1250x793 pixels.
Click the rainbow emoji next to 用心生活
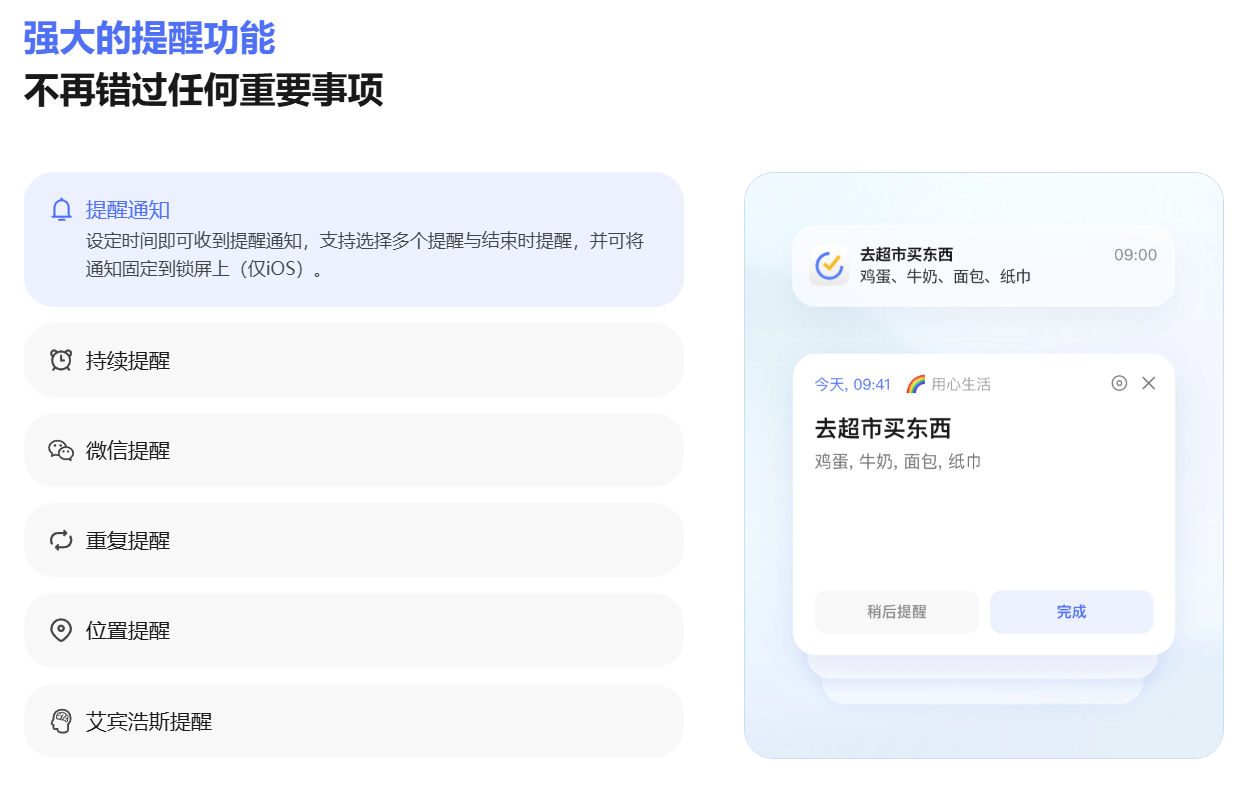click(915, 384)
